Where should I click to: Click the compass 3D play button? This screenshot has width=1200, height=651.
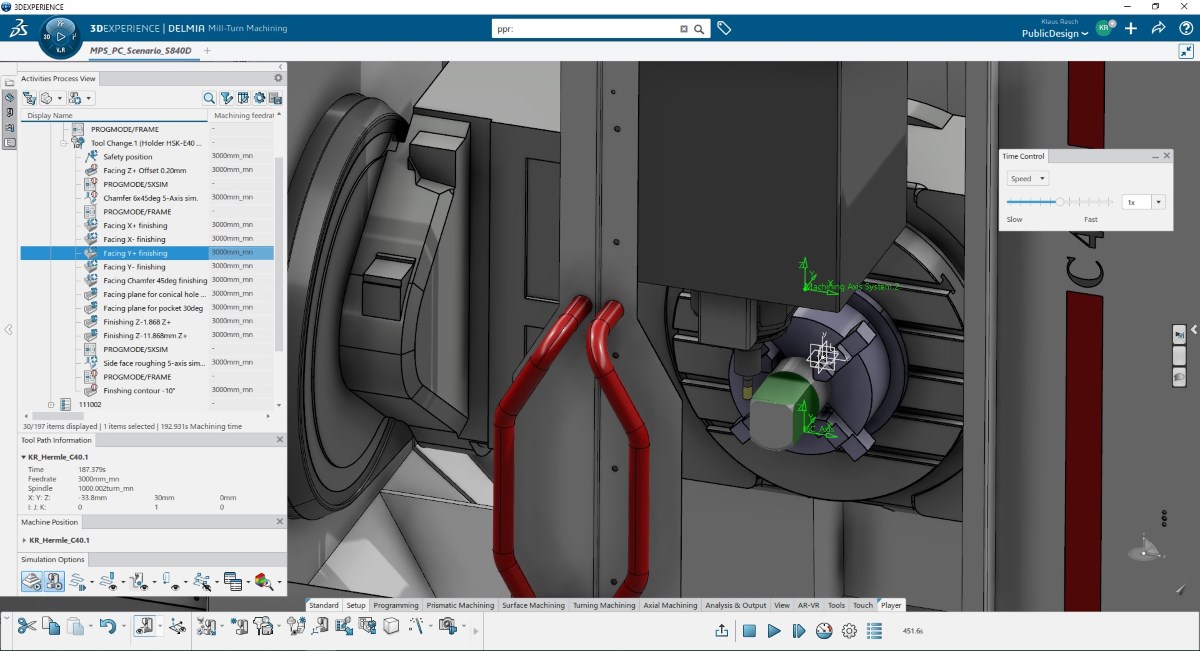pos(59,37)
